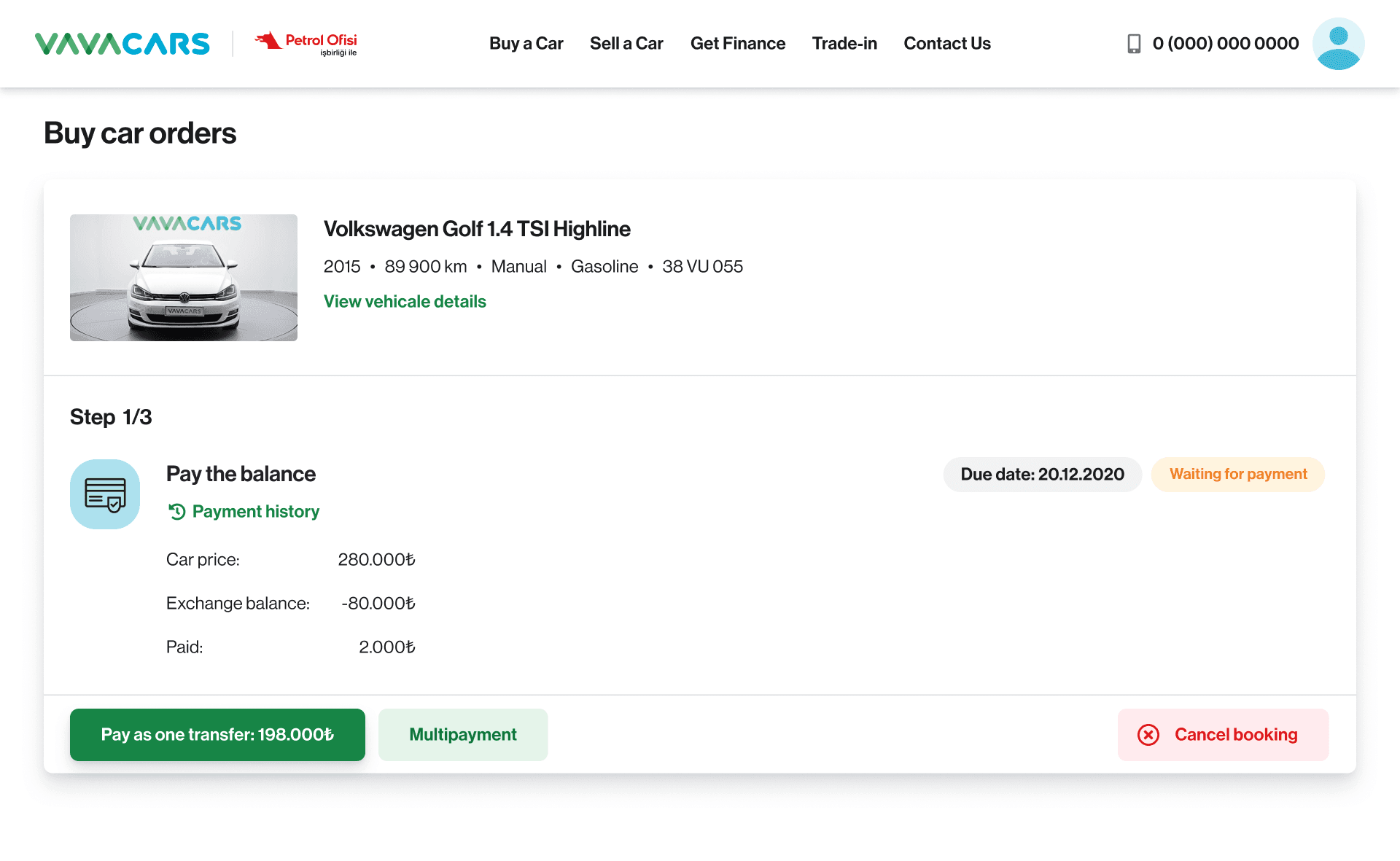Select Trade-in in navigation
Viewport: 1400px width, 861px height.
point(844,44)
